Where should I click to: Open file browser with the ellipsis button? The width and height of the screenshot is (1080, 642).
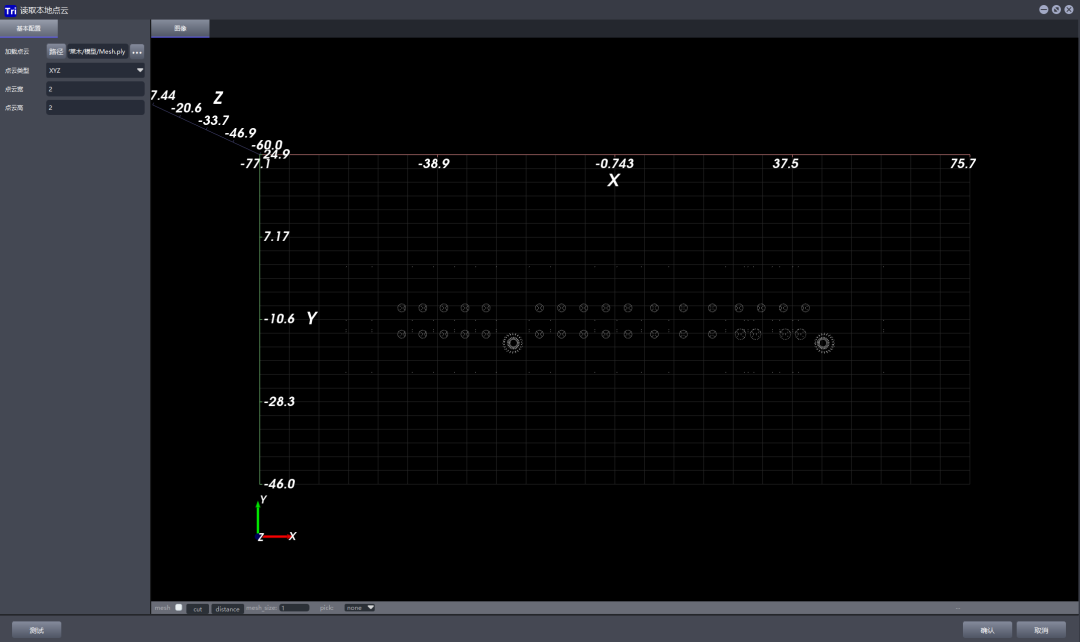(x=137, y=51)
